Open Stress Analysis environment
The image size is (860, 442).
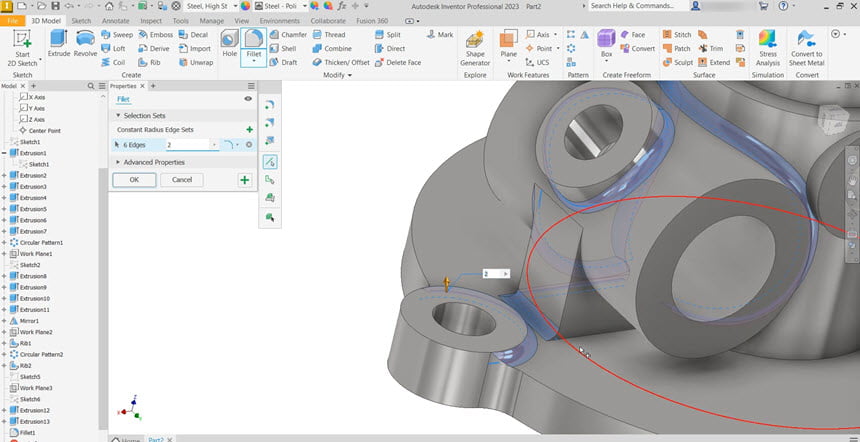(x=768, y=48)
